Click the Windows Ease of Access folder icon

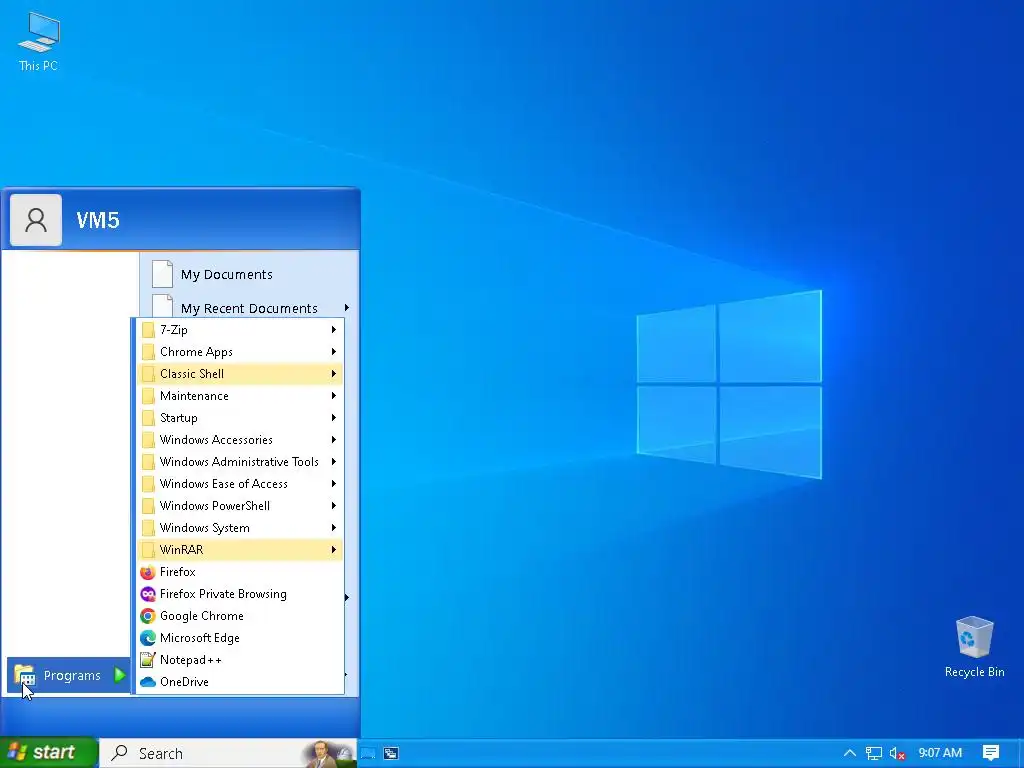coord(148,484)
